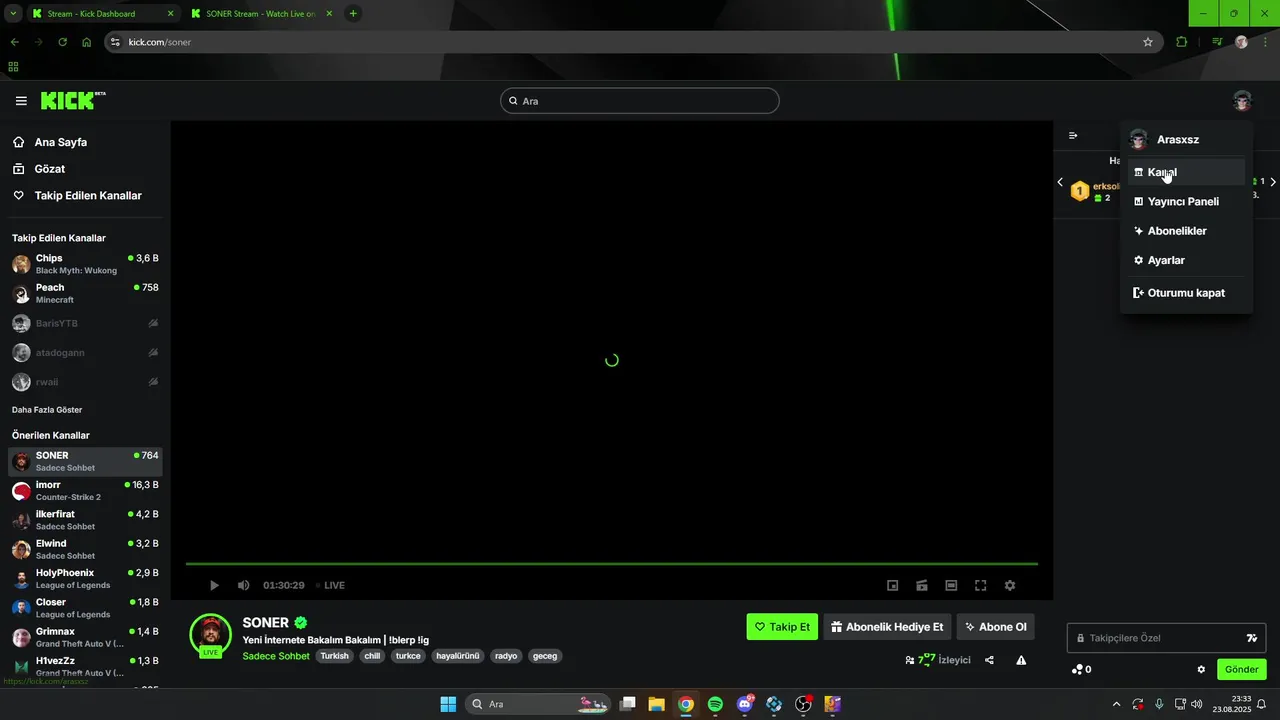Open the HolyPhoenix League of Legends channel
The height and width of the screenshot is (720, 1280).
coord(85,579)
